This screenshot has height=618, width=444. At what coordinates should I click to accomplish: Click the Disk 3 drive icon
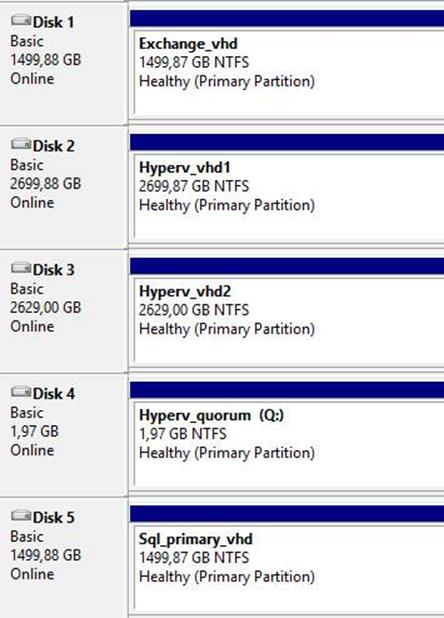(20, 268)
